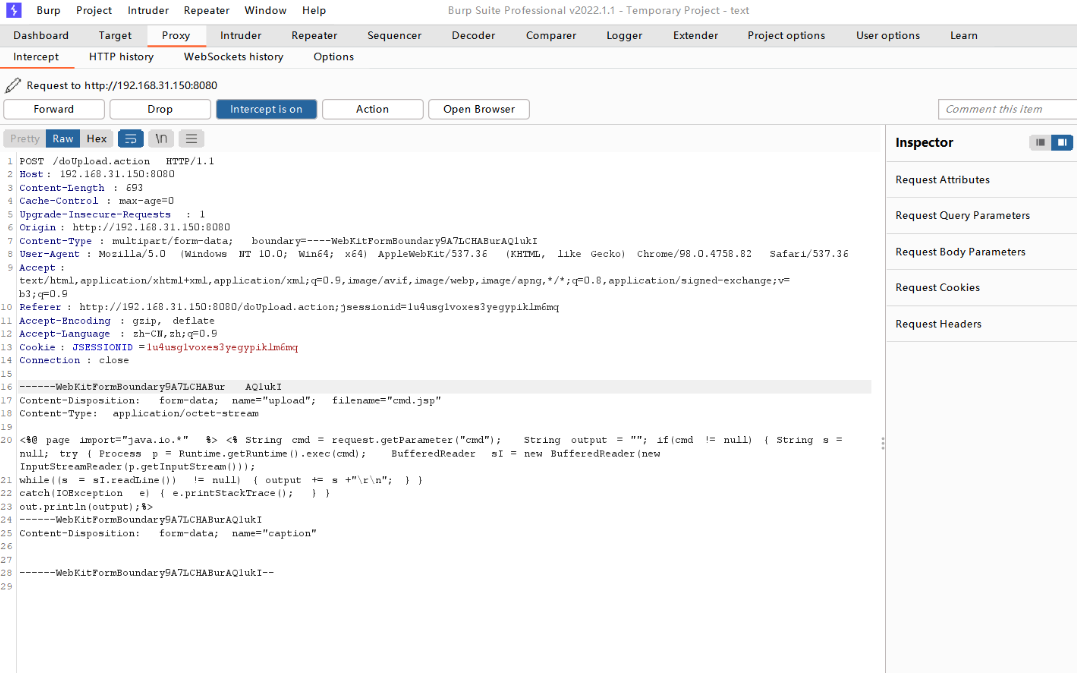Screen dimensions: 1077x673
Task: Open the proxy Options sub-tab
Action: pyautogui.click(x=334, y=57)
